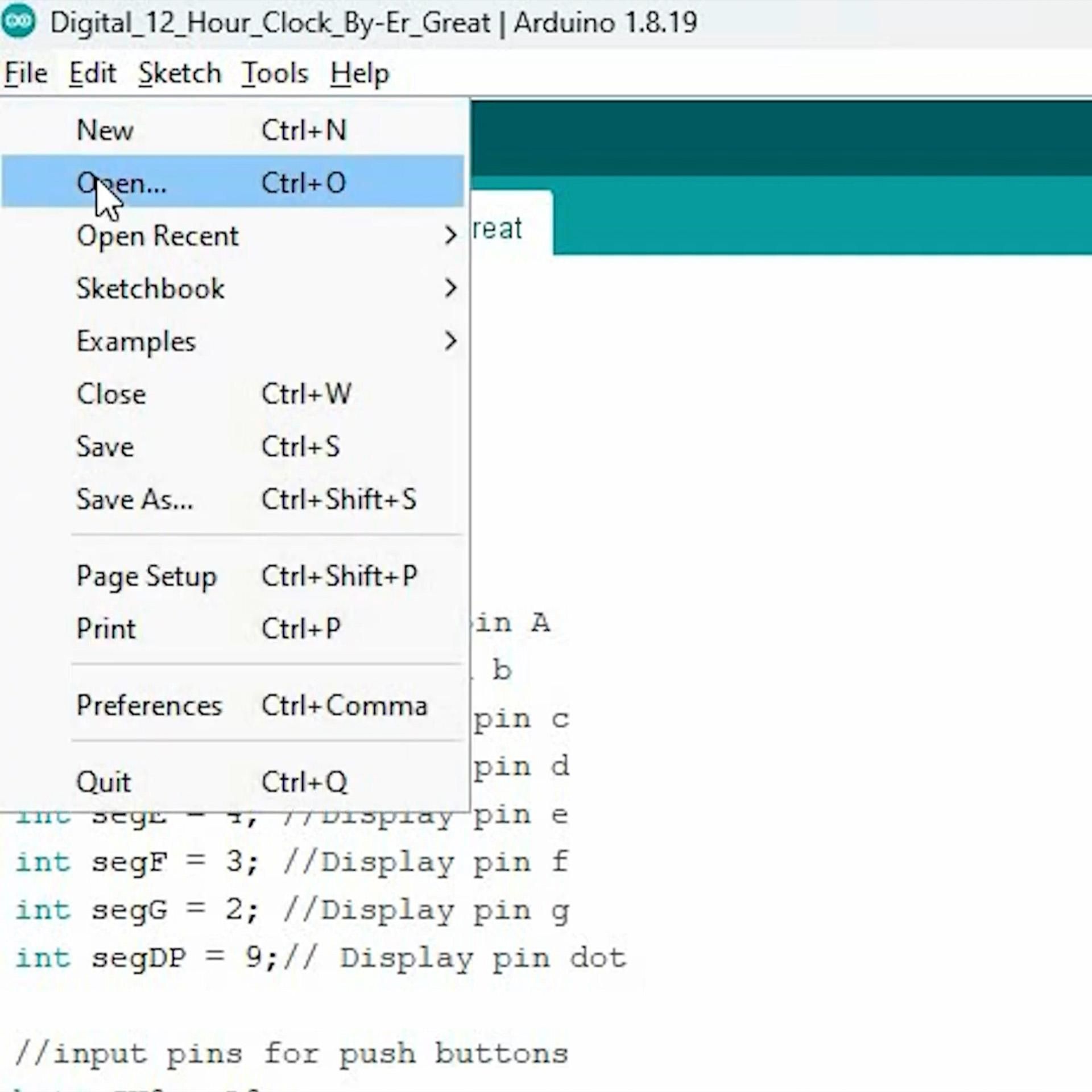Screen dimensions: 1092x1092
Task: Create a new sketch with New
Action: pyautogui.click(x=105, y=130)
